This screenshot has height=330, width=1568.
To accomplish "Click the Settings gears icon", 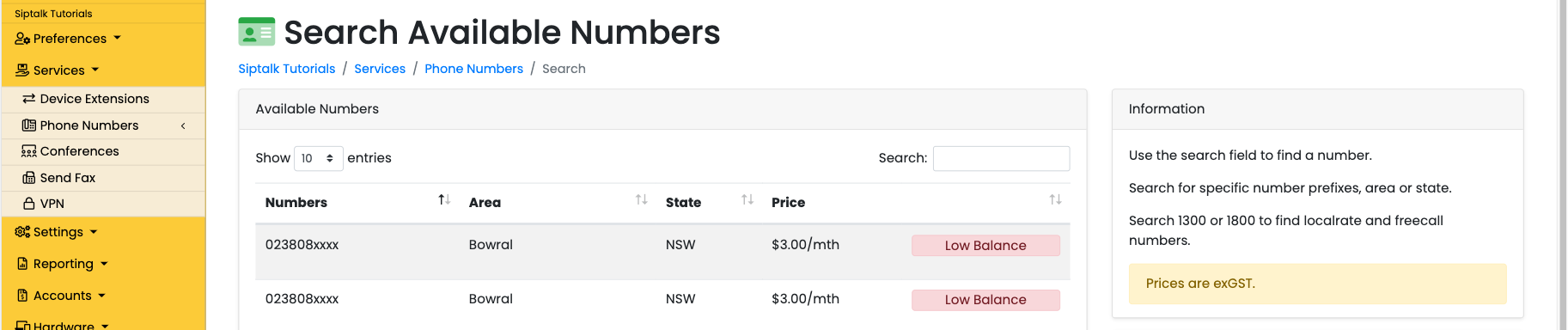I will coord(22,232).
